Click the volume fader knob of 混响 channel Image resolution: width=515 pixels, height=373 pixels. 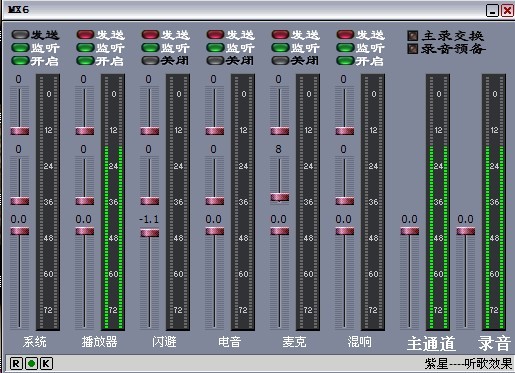click(345, 231)
